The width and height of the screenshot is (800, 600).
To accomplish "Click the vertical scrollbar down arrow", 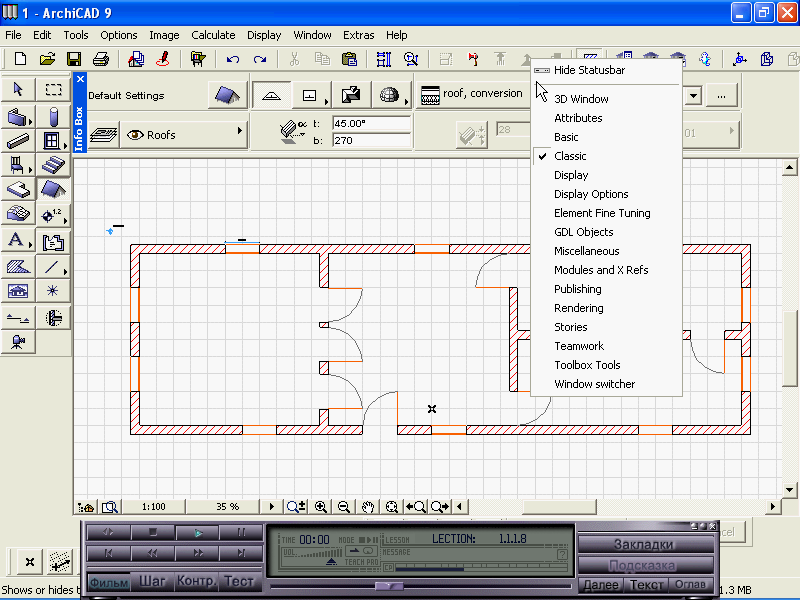I will [x=789, y=490].
